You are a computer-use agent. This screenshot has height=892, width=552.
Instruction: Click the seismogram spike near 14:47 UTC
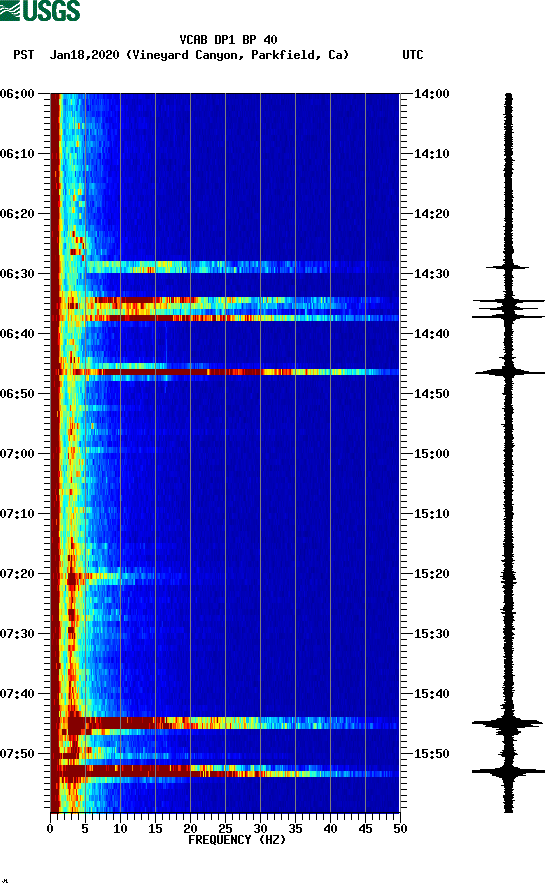(x=509, y=372)
